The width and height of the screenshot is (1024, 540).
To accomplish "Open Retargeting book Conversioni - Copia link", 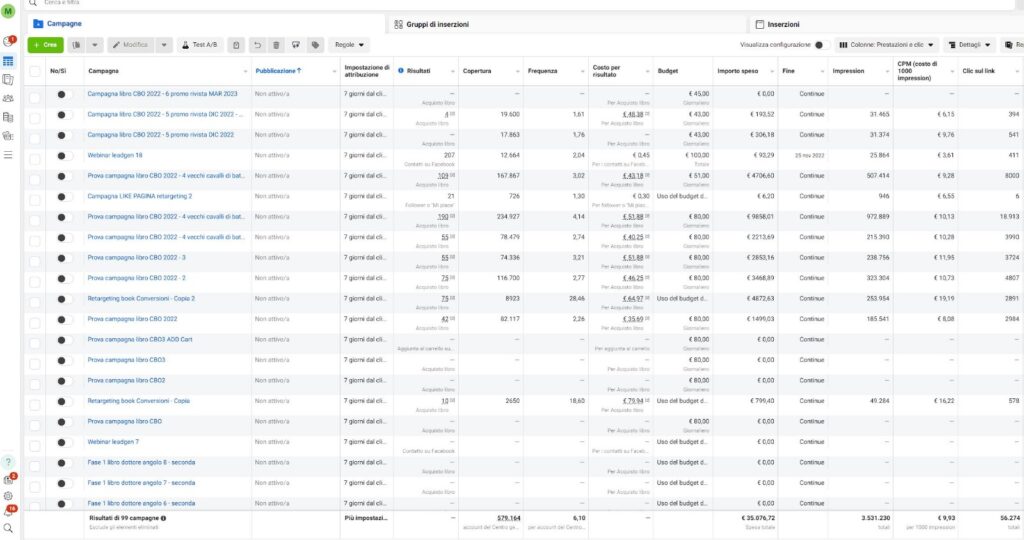I will click(x=138, y=401).
